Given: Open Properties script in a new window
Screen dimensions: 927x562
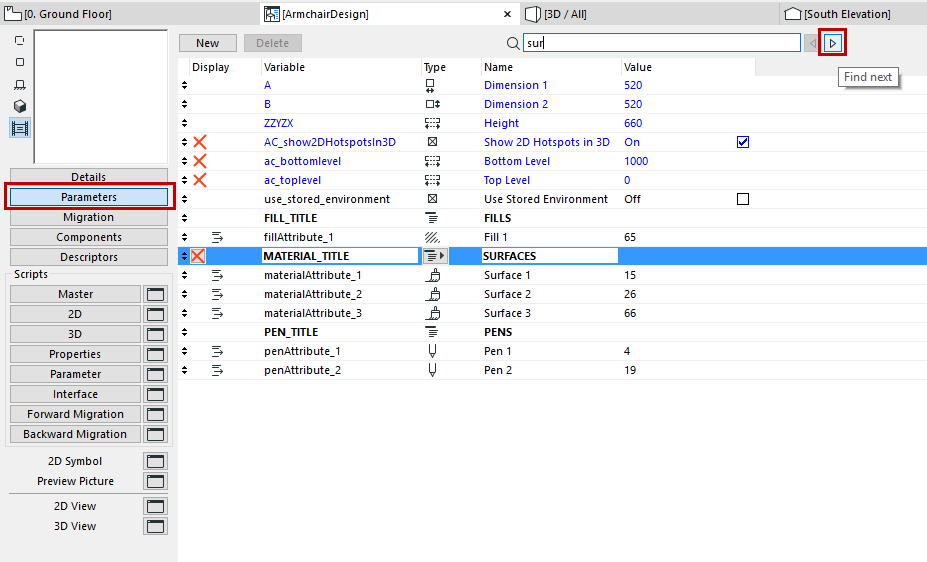Looking at the screenshot, I should tap(155, 355).
